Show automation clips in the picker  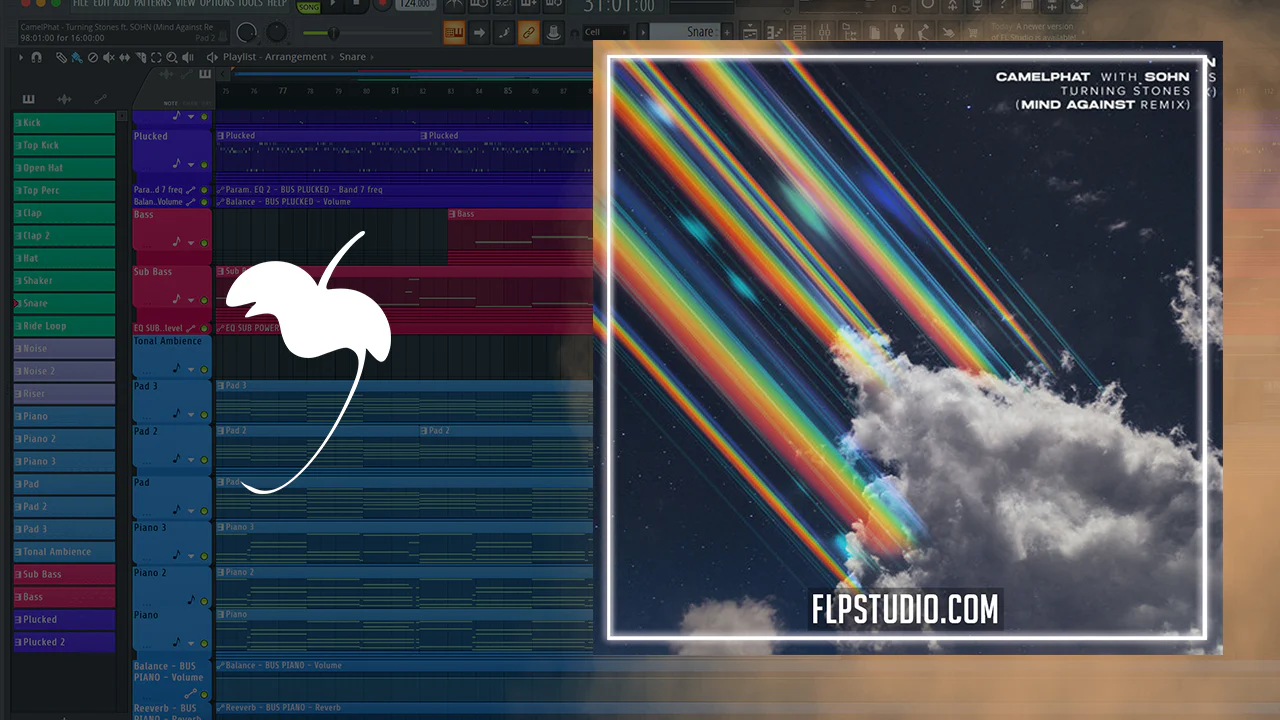point(100,99)
